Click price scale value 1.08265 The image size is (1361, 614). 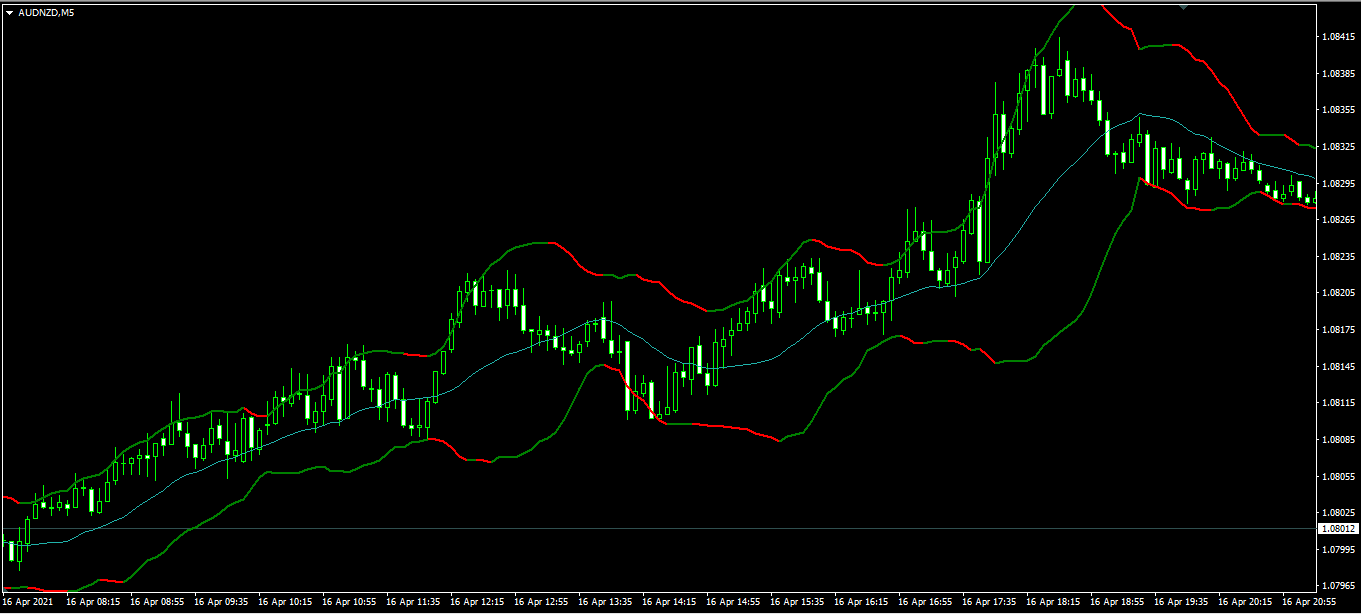[x=1338, y=220]
